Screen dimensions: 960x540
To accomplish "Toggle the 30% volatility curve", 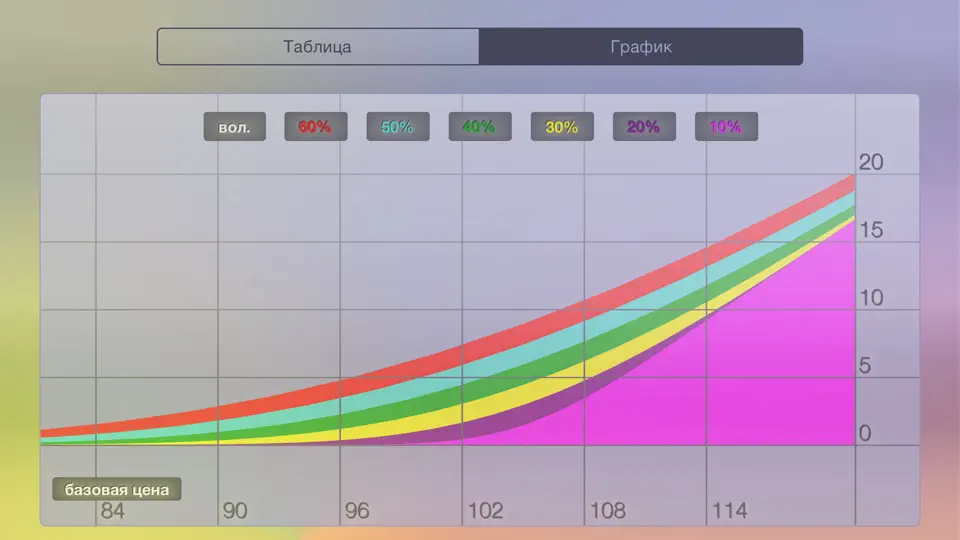I will (562, 127).
